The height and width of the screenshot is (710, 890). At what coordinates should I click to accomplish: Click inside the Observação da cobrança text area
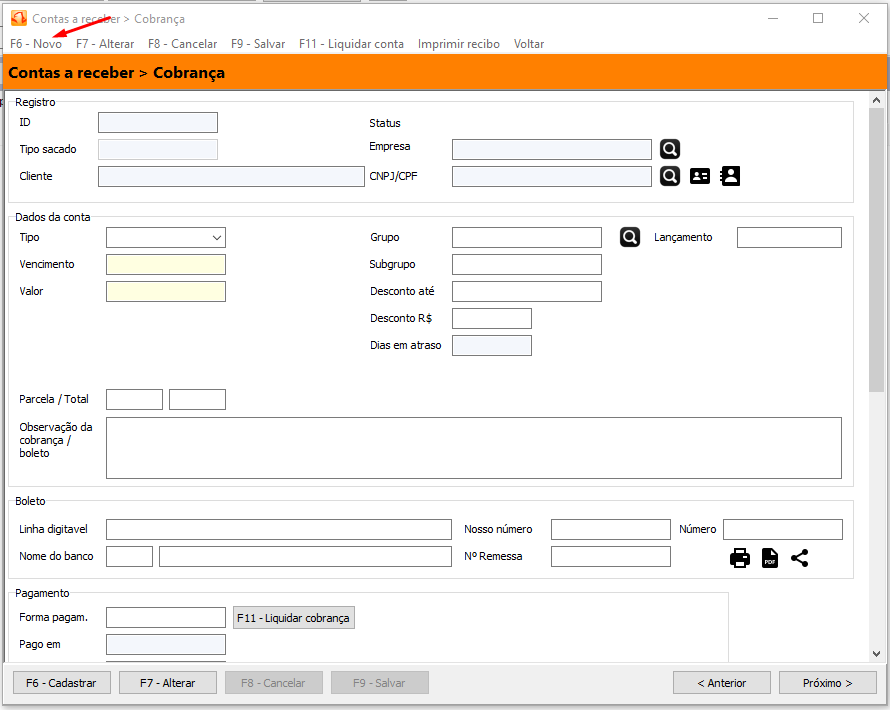473,448
